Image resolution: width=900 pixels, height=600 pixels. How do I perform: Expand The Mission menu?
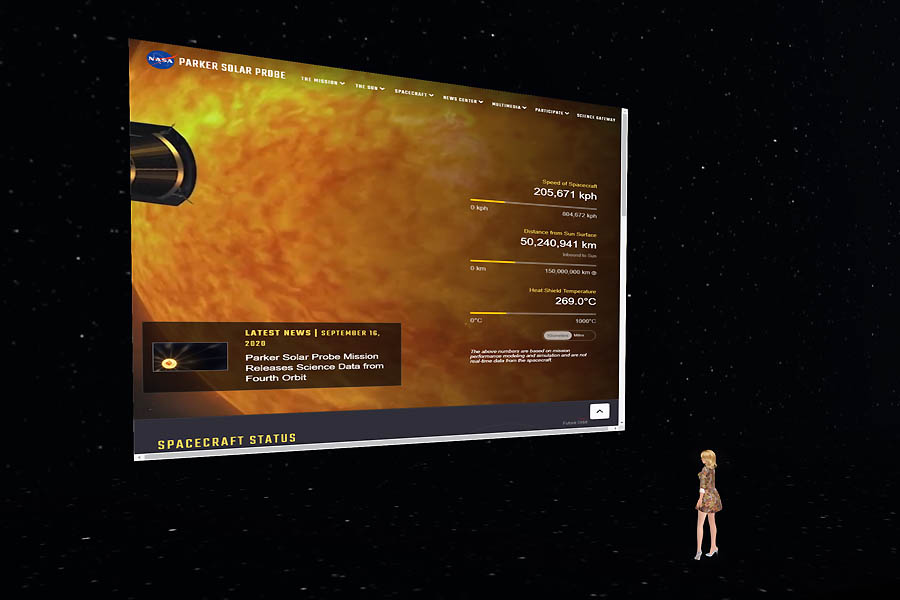tap(323, 82)
